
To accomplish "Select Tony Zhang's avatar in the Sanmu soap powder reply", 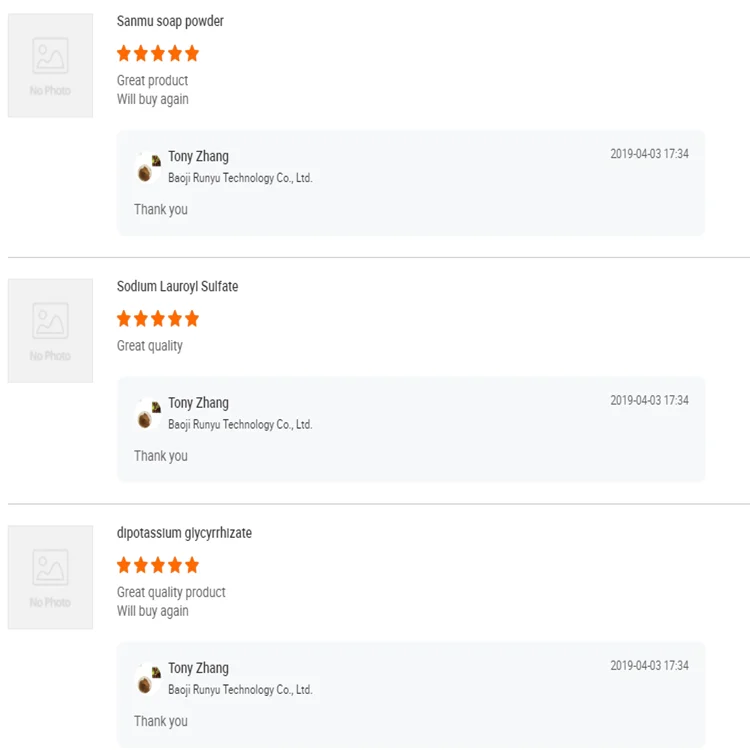I will (x=149, y=167).
